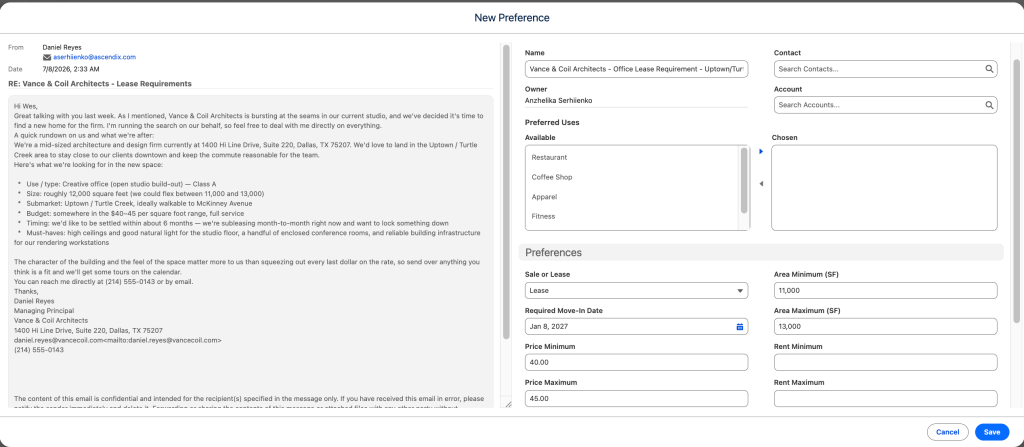Edit the Area Minimum (SF) field
This screenshot has width=1024, height=447.
tap(886, 291)
